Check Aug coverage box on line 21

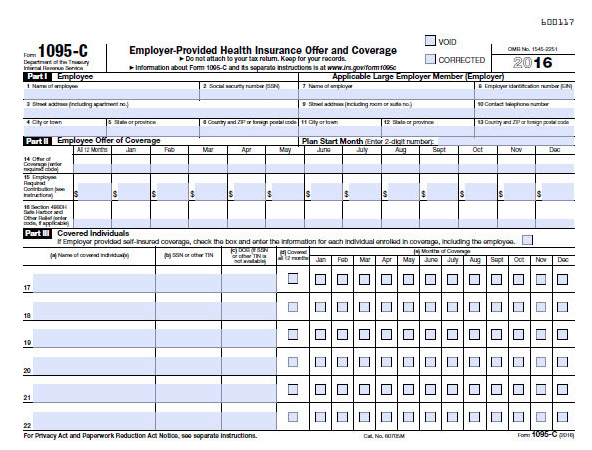[x=474, y=390]
